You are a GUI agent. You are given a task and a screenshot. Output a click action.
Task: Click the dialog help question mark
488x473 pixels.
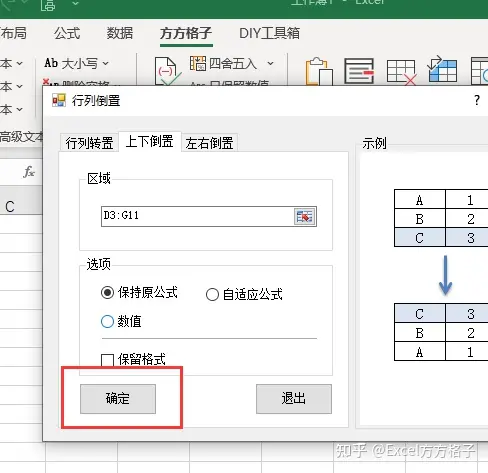[477, 100]
